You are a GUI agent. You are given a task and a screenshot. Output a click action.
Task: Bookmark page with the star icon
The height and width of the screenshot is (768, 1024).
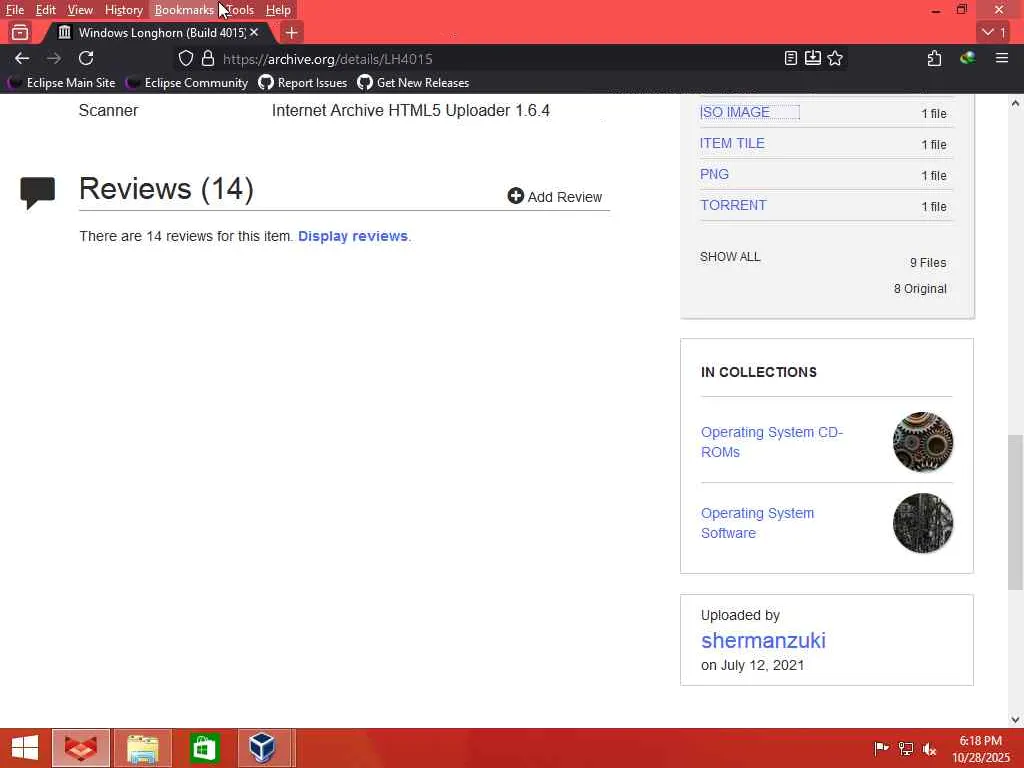(835, 59)
